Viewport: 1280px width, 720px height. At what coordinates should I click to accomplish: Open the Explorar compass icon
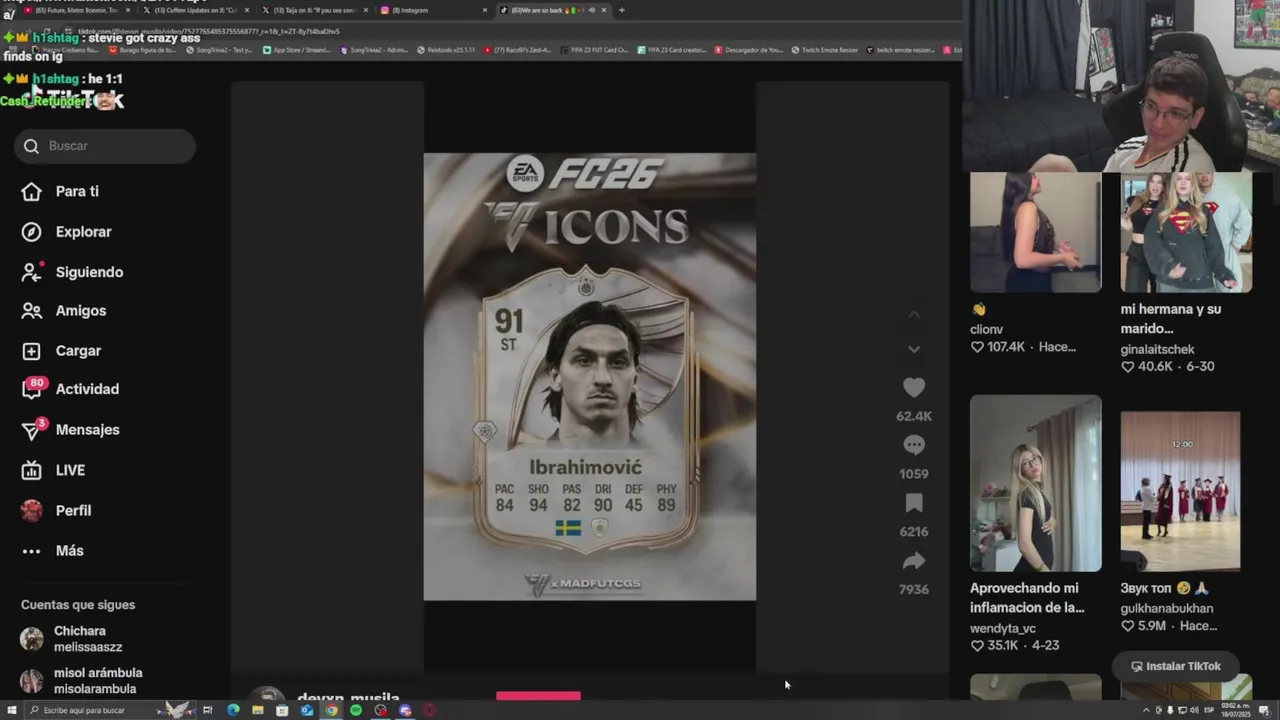click(31, 232)
